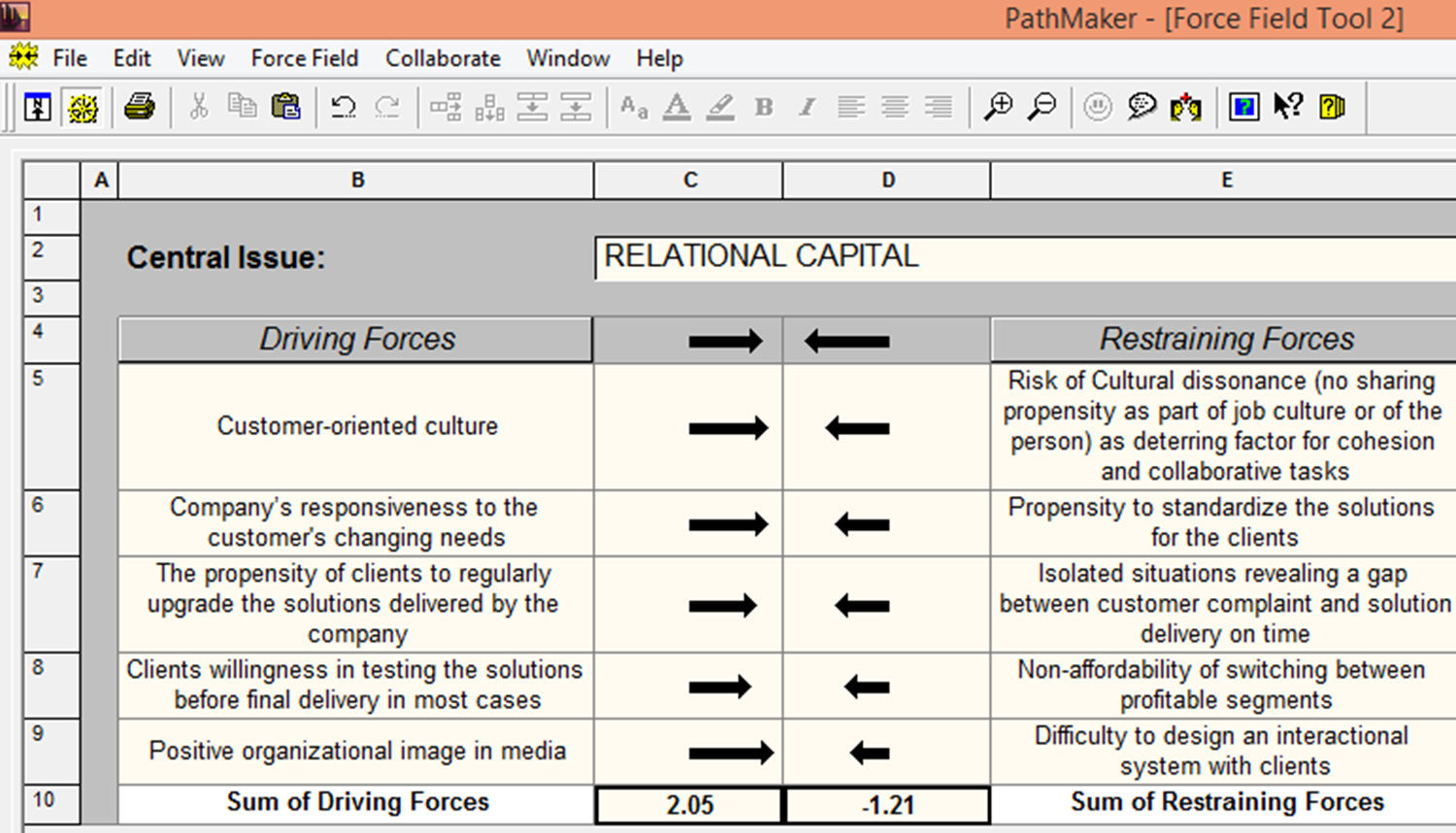The height and width of the screenshot is (833, 1456).
Task: Click the first toolbar icon with arrows
Action: click(38, 107)
